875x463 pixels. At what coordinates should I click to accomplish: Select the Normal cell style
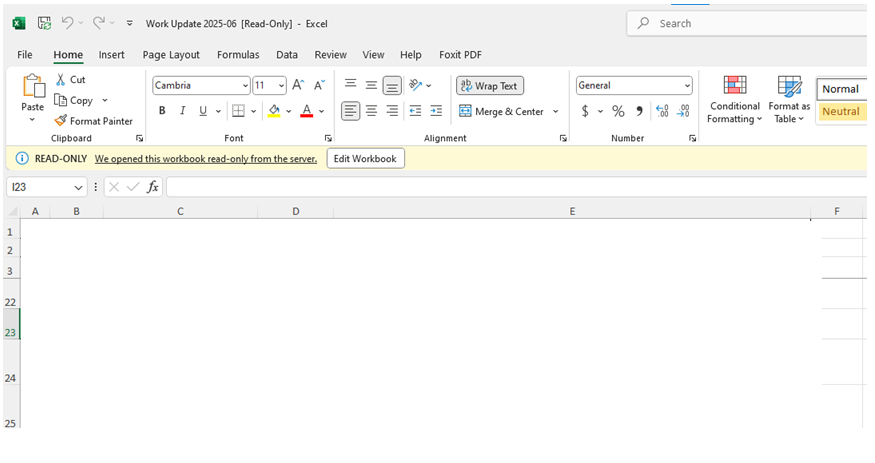click(841, 89)
